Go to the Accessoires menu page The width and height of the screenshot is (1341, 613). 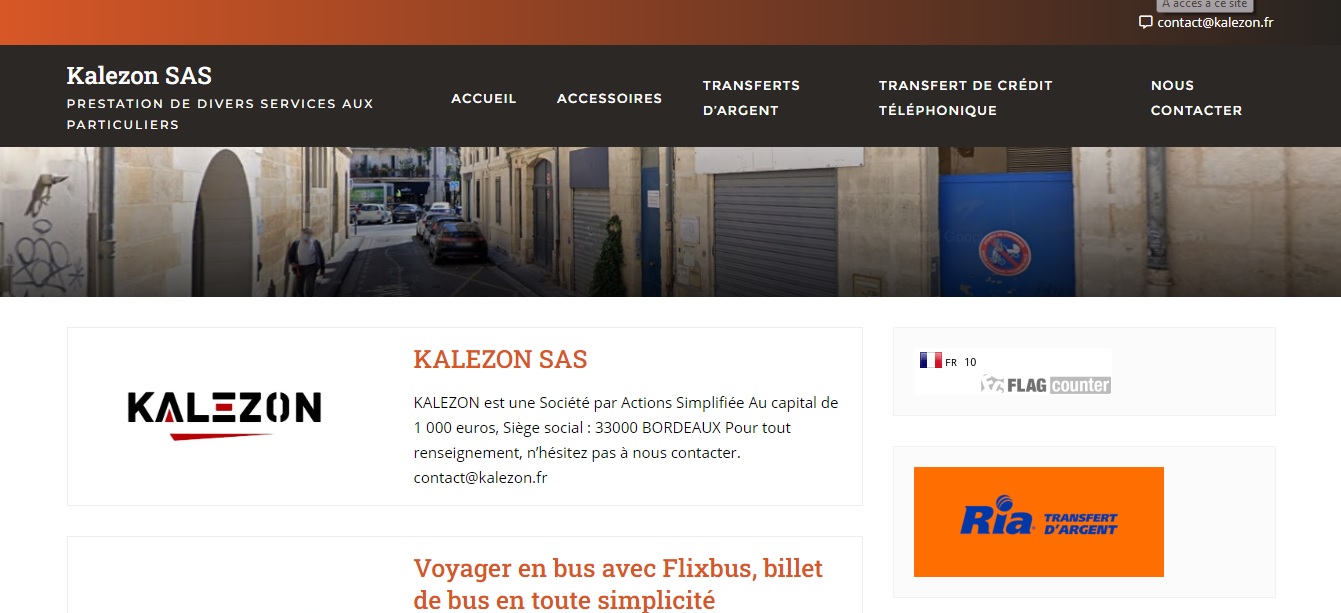[609, 98]
